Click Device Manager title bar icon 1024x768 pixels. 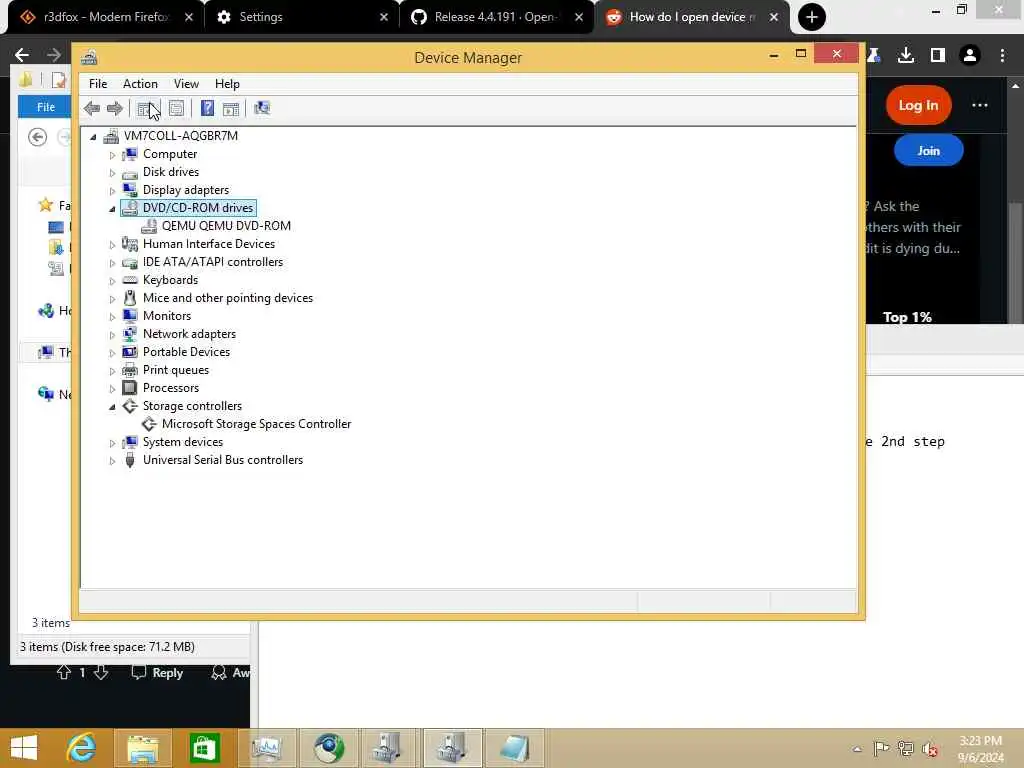click(89, 57)
